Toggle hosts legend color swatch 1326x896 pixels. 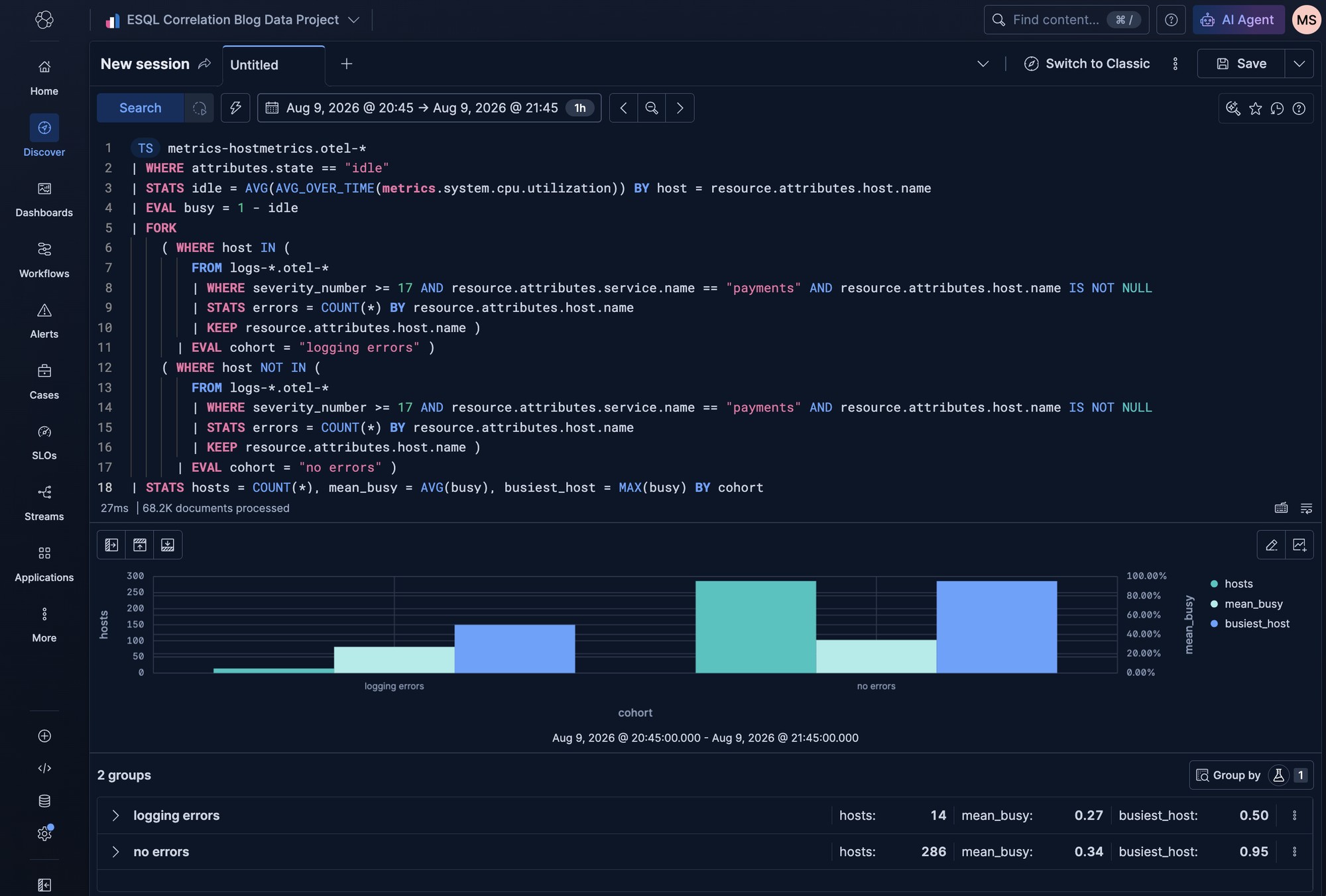pos(1214,584)
